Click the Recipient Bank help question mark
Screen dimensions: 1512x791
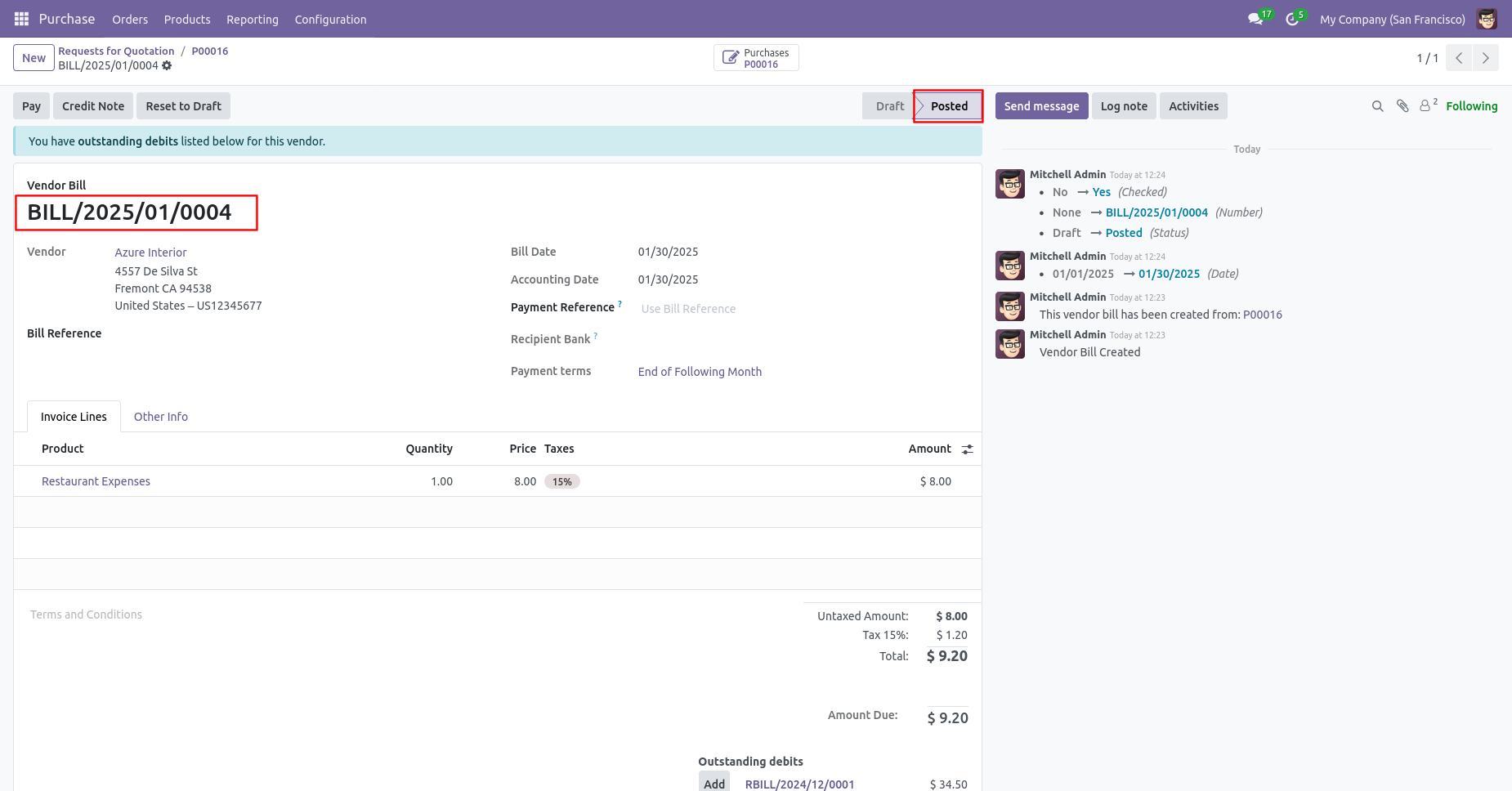tap(596, 336)
